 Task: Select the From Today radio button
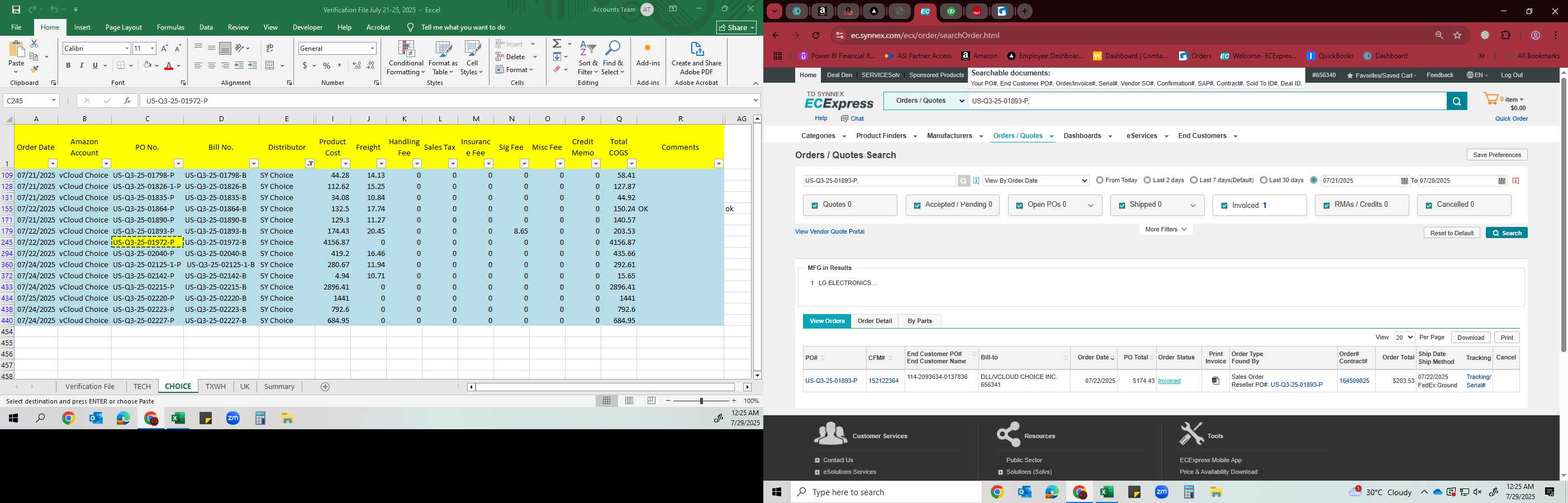[1099, 181]
